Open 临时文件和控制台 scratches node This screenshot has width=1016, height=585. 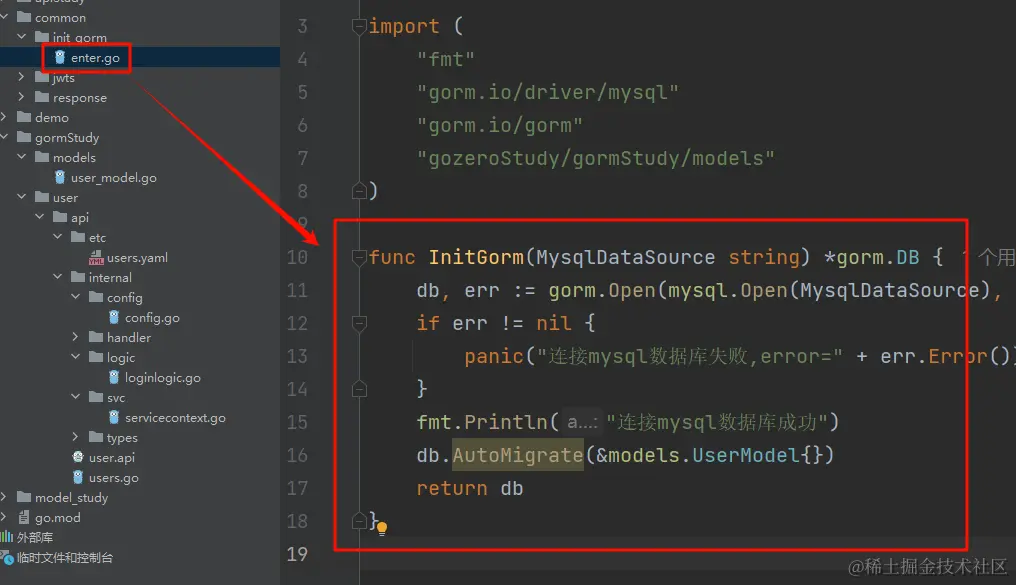[64, 557]
